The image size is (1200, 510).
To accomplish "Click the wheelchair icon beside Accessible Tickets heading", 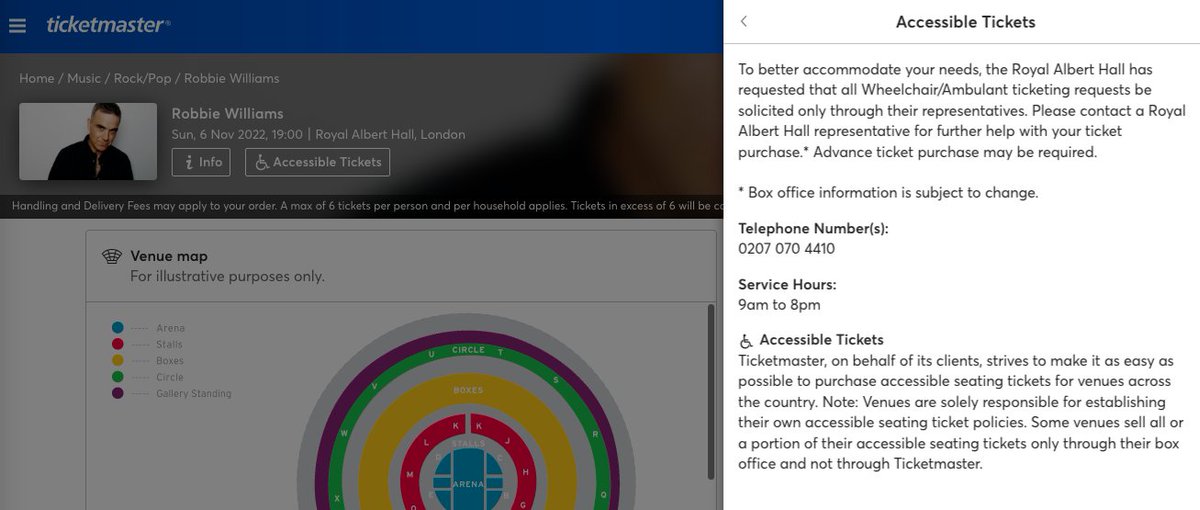I will point(746,340).
